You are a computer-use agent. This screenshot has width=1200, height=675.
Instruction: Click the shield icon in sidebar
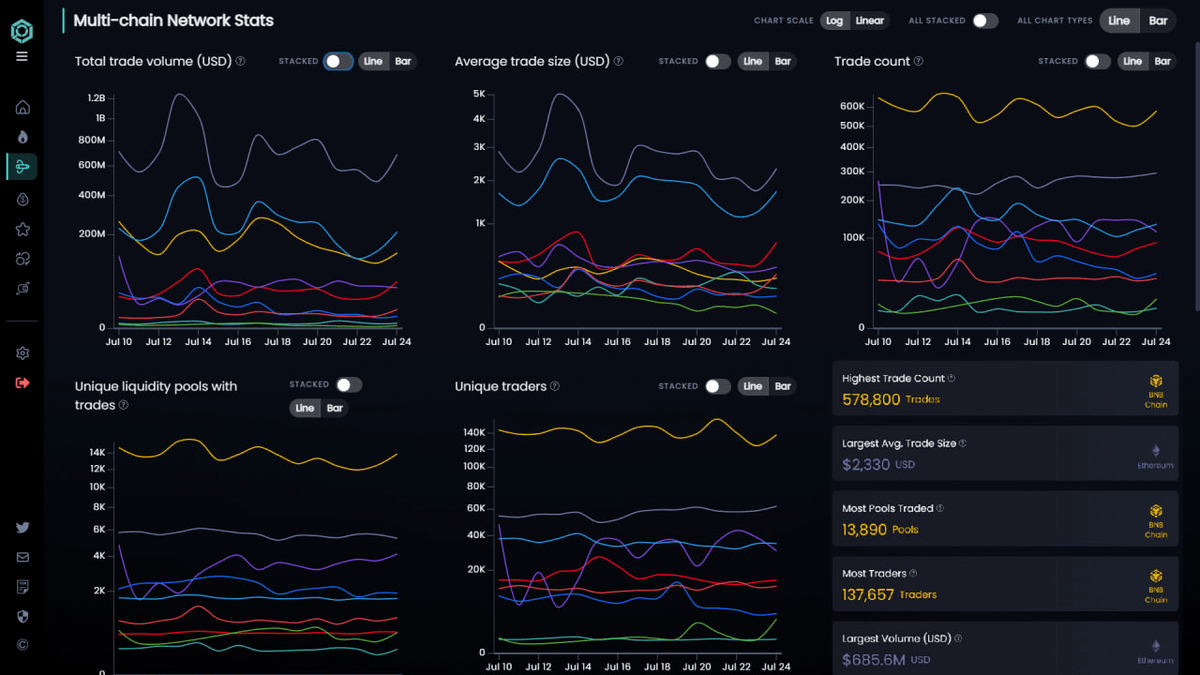point(22,616)
